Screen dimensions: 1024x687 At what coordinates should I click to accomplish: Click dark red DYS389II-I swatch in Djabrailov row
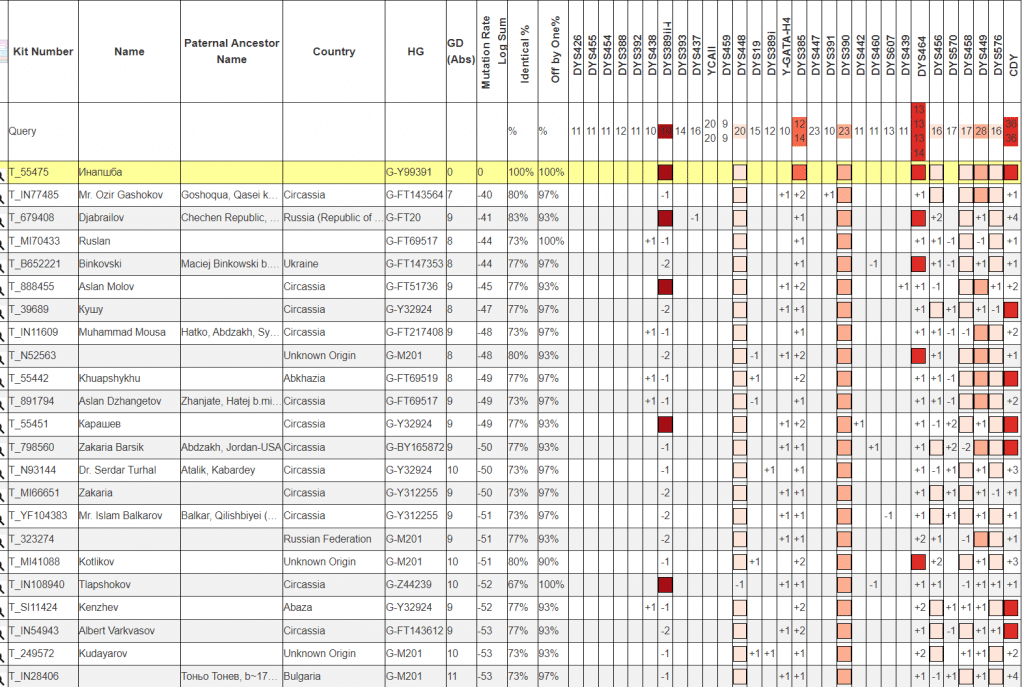click(x=665, y=218)
